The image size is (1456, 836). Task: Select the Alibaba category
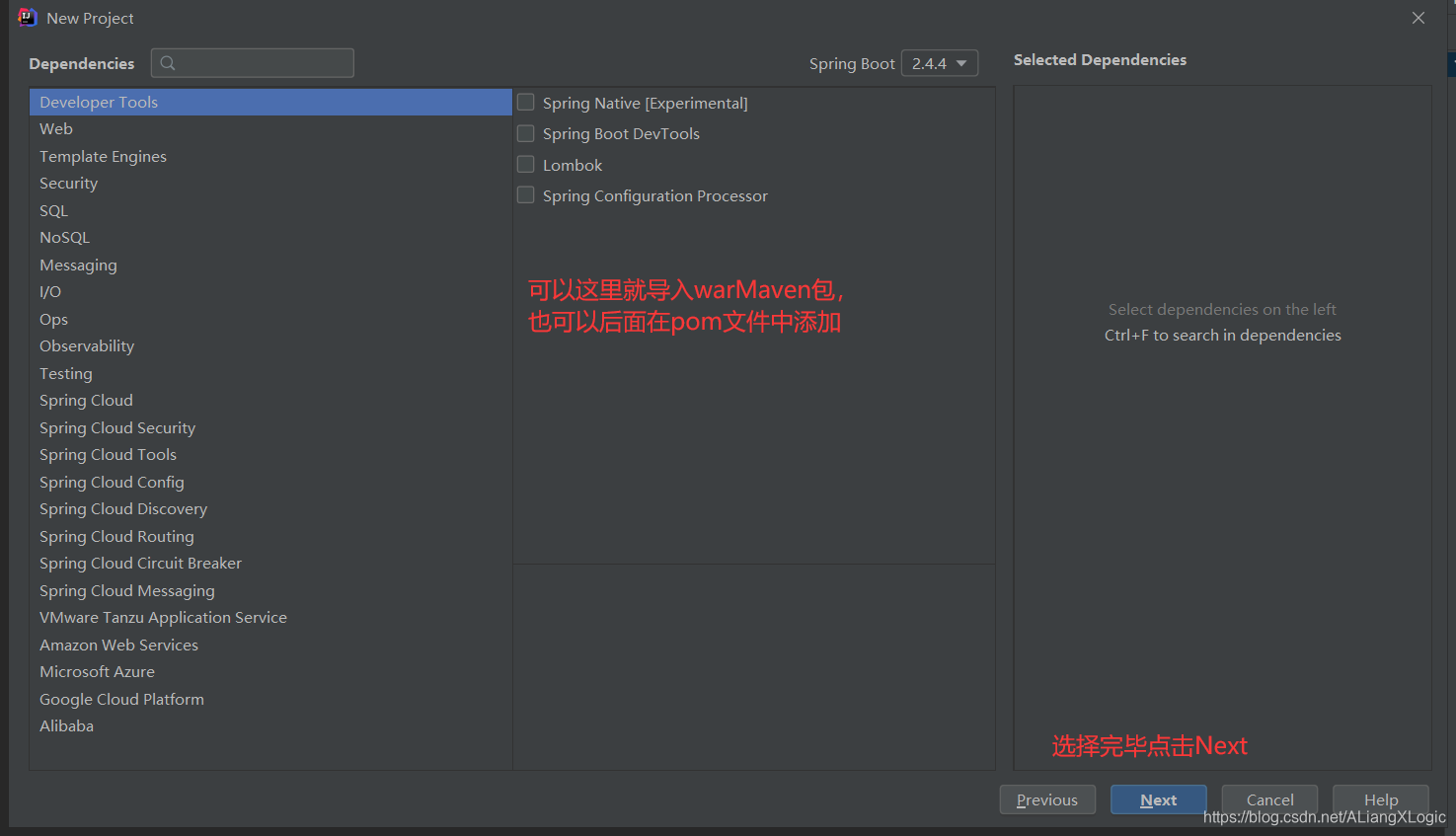[270, 726]
